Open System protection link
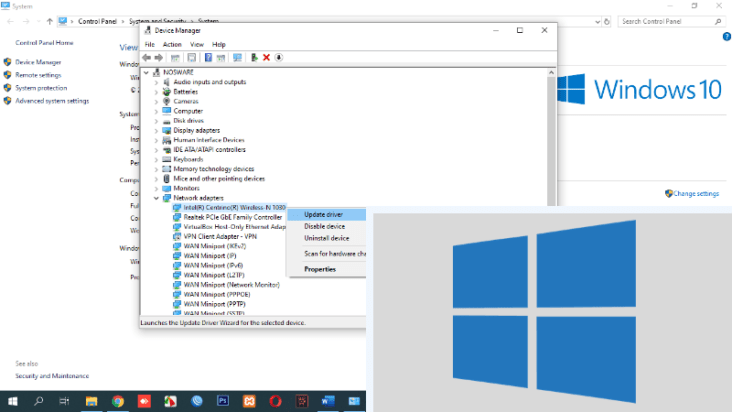732x412 pixels. pos(41,88)
